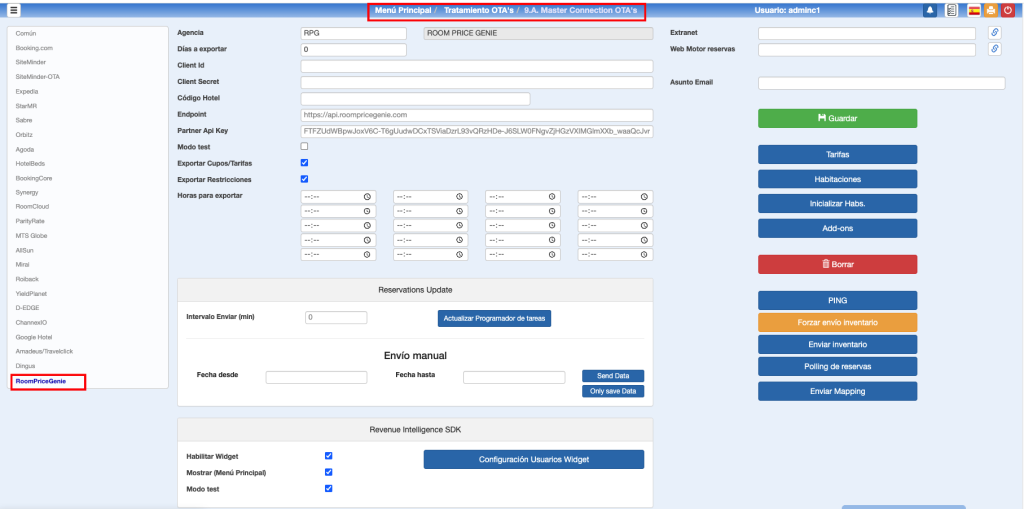1024x509 pixels.
Task: Click the red Borrar button
Action: [837, 264]
